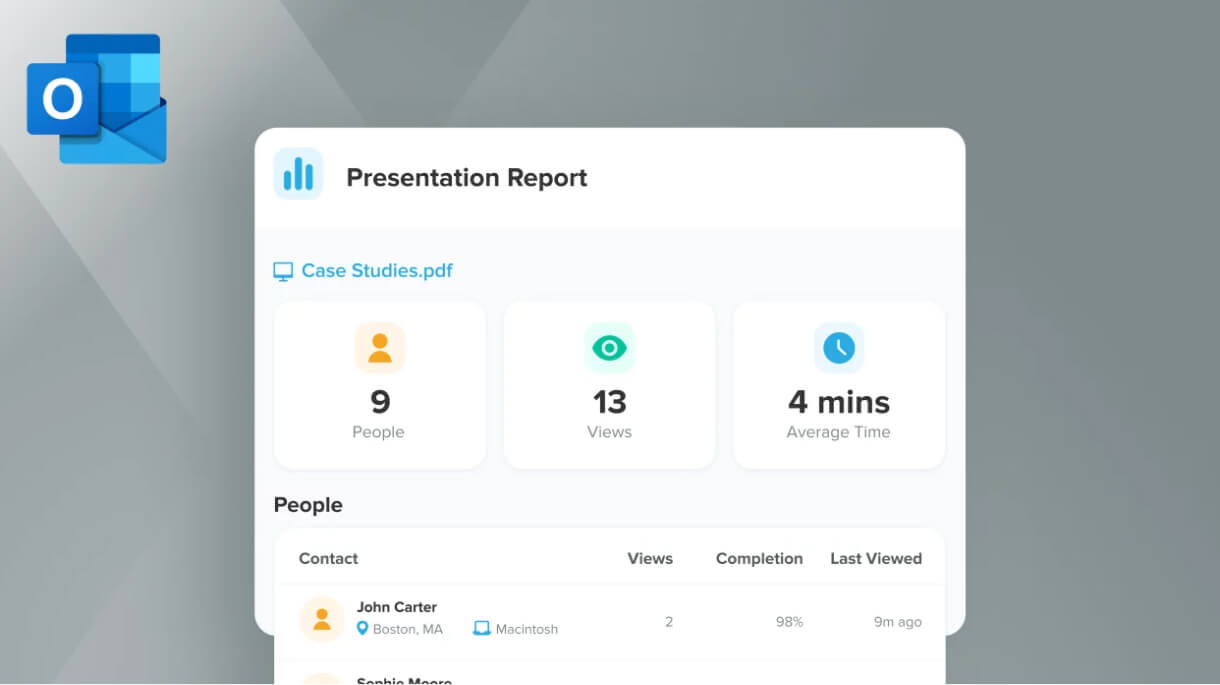Click the Average Time label
The image size is (1220, 685).
coord(838,432)
